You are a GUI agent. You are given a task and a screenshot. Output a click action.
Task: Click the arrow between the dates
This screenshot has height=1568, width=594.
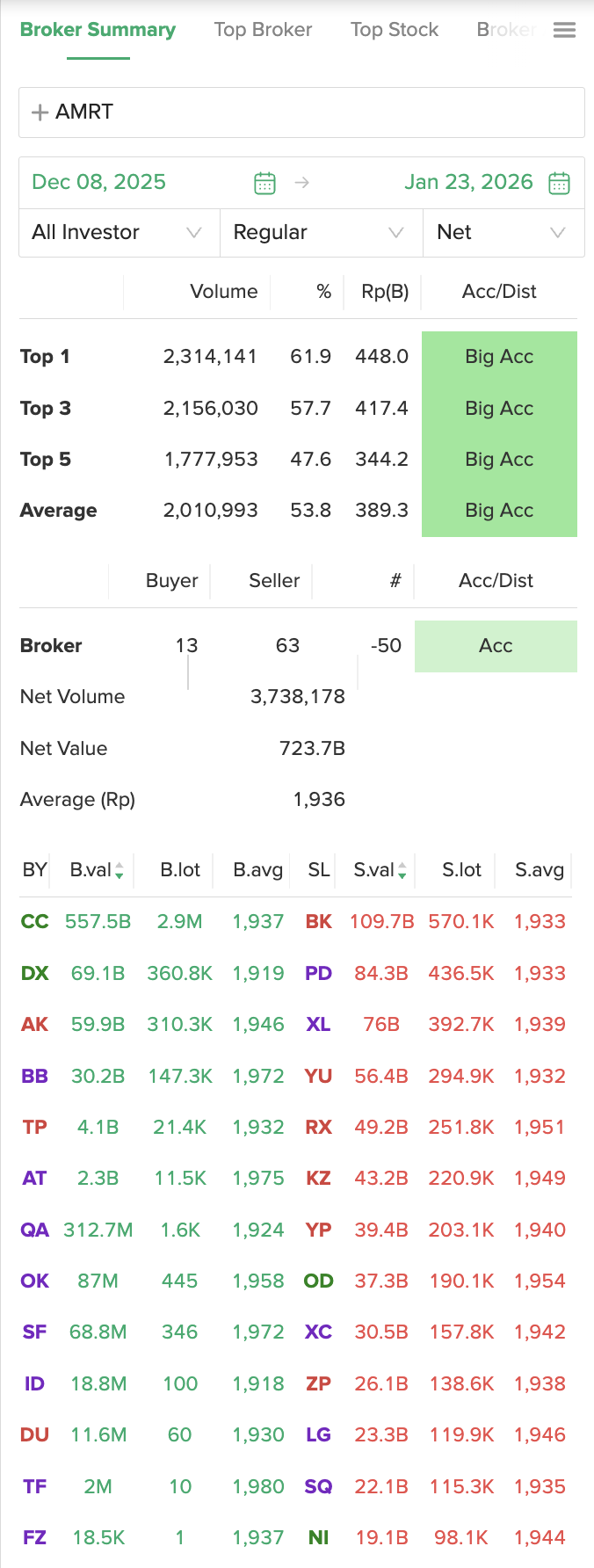(x=302, y=183)
